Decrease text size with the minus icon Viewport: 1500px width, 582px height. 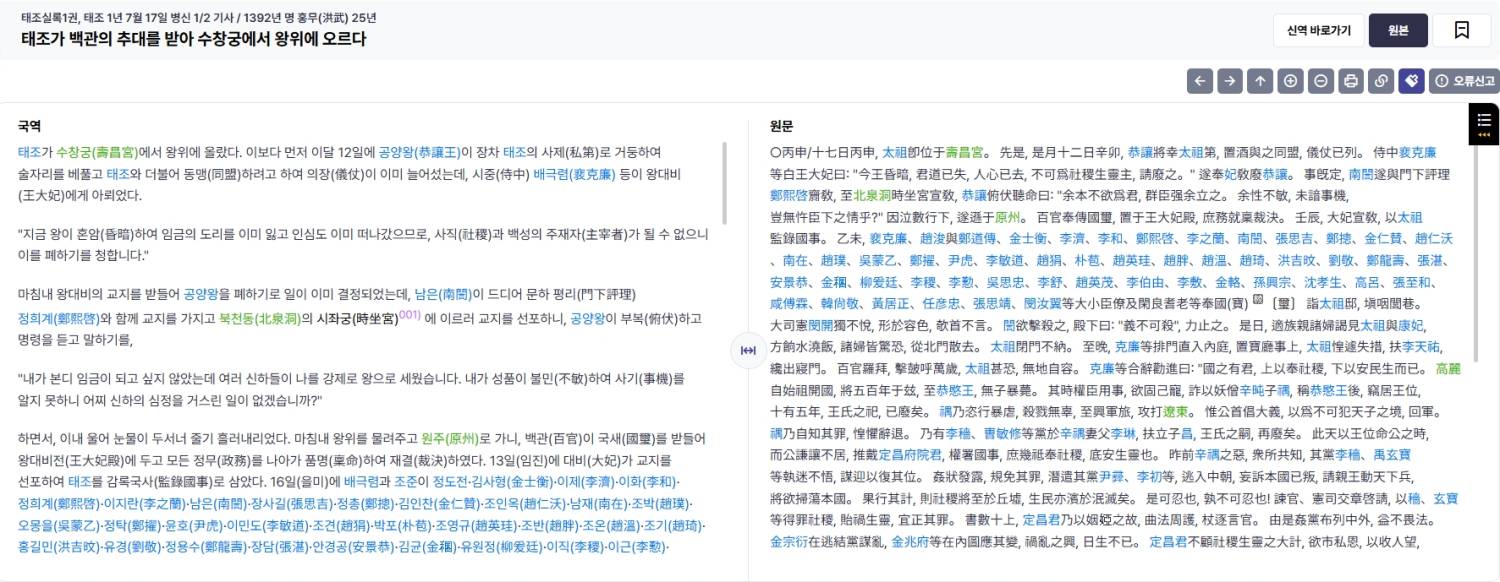(1320, 81)
